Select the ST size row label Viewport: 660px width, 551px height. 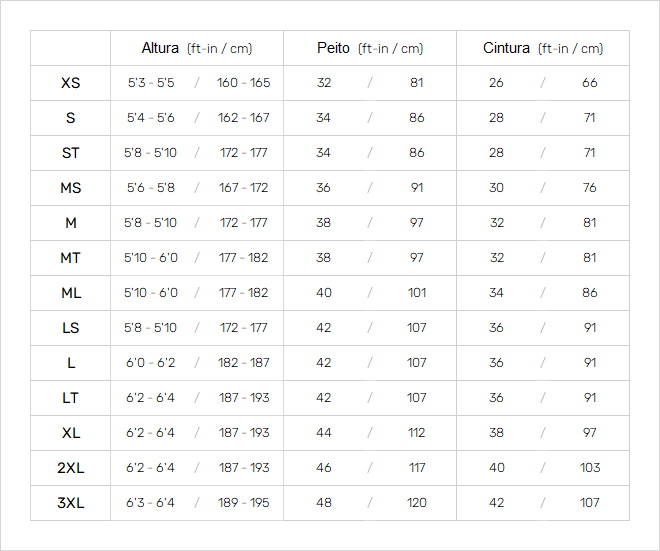(x=70, y=153)
